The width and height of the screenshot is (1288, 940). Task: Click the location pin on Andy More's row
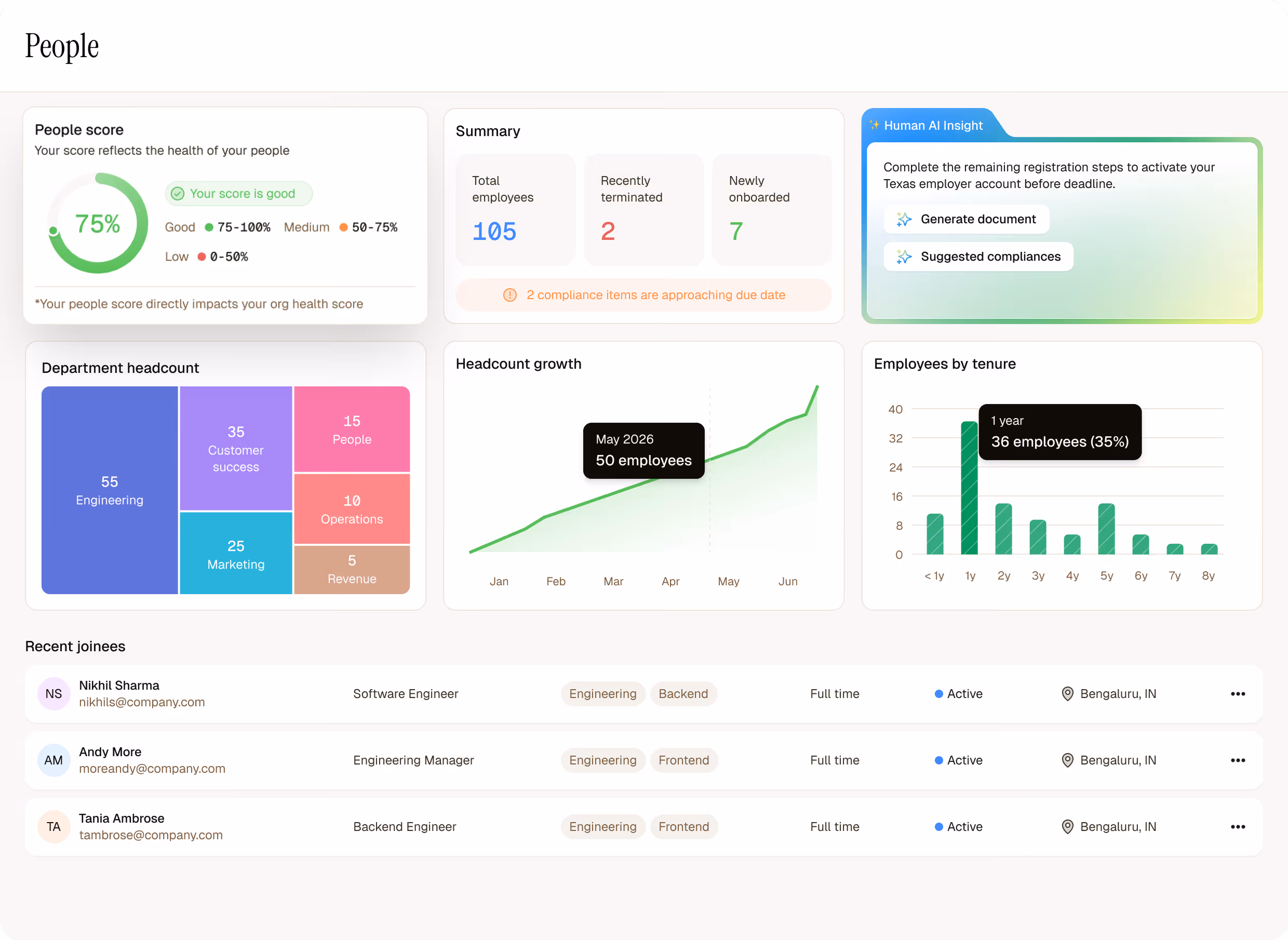click(x=1068, y=760)
